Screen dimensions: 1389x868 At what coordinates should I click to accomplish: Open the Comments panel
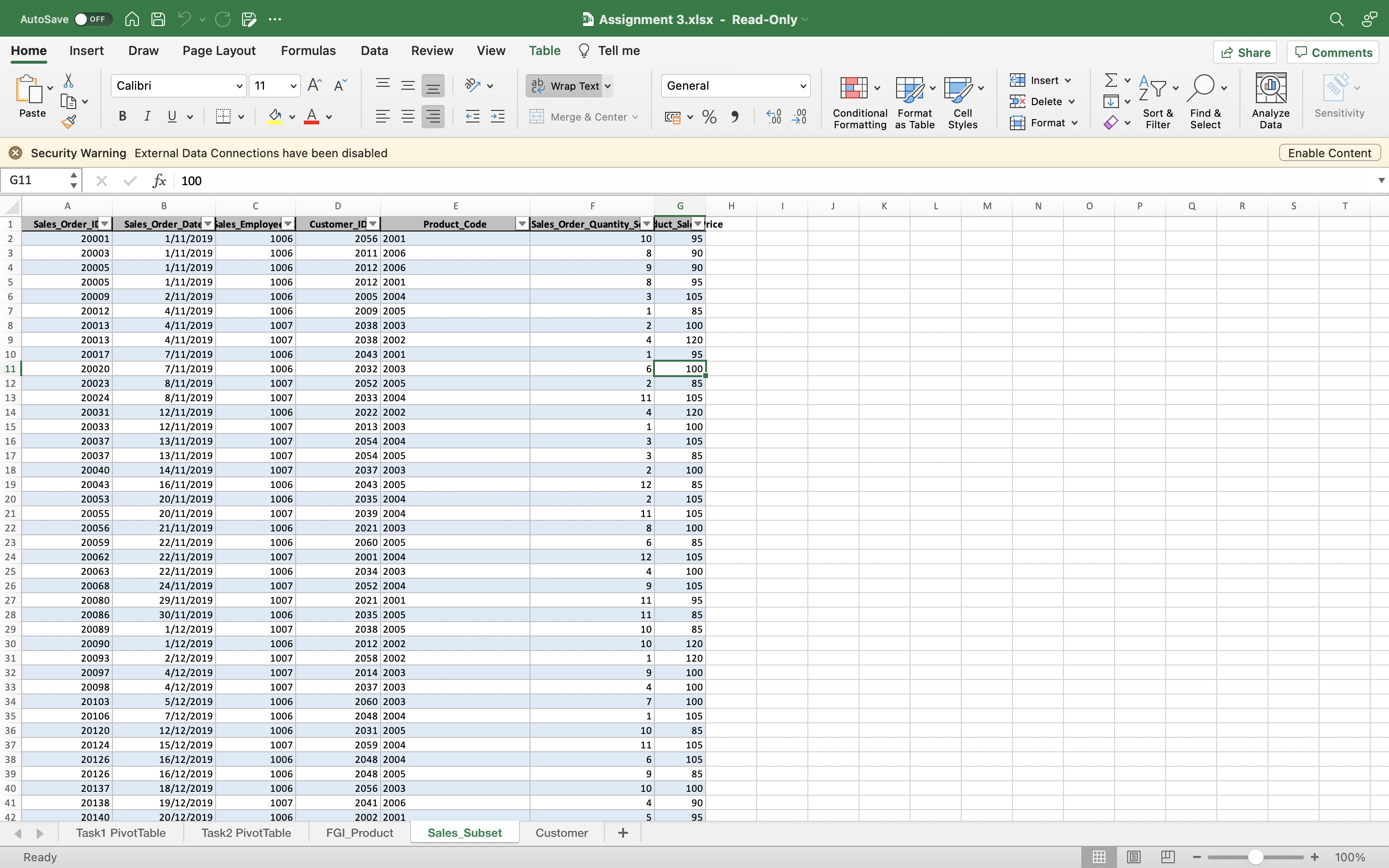[1332, 52]
